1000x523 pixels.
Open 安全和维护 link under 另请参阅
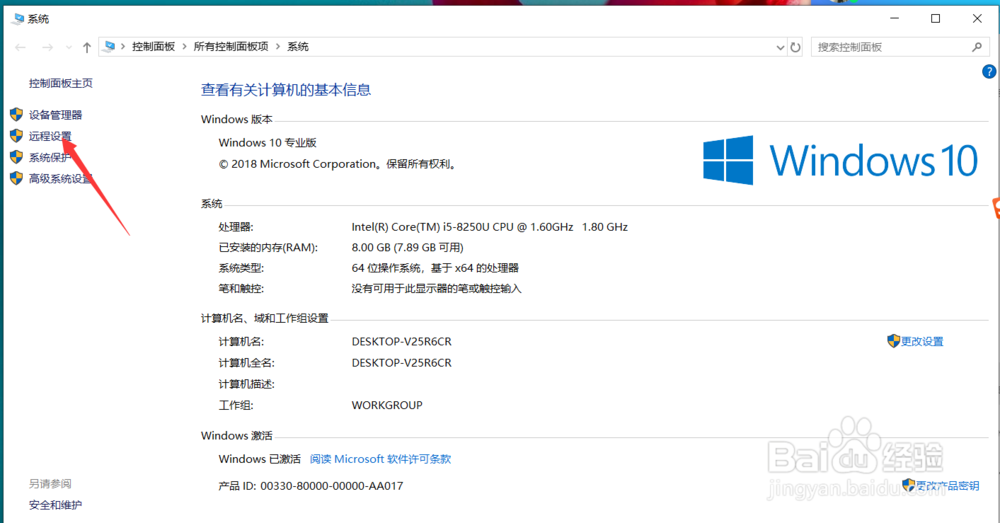coord(55,505)
